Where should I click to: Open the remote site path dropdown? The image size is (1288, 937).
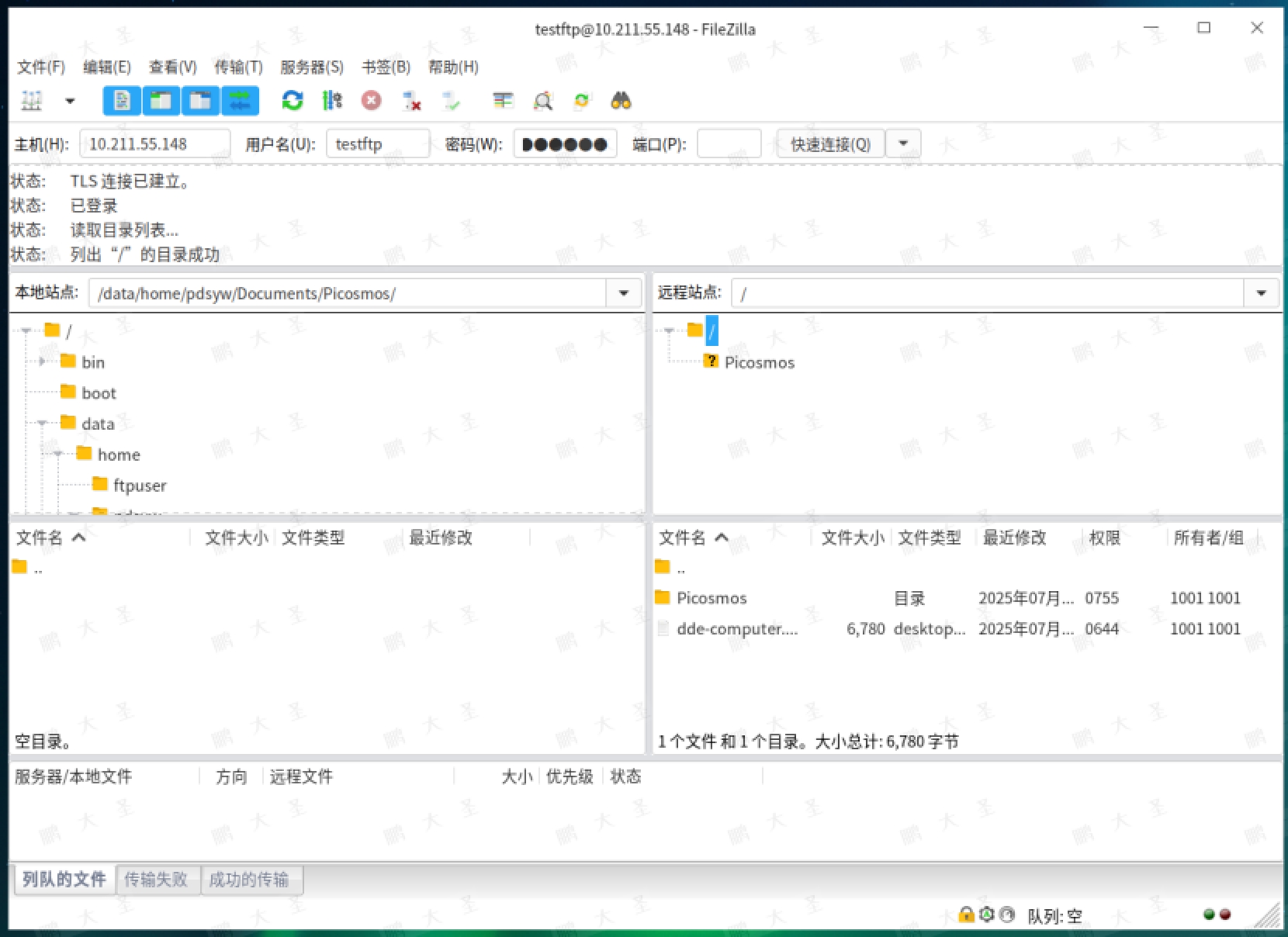coord(1262,293)
